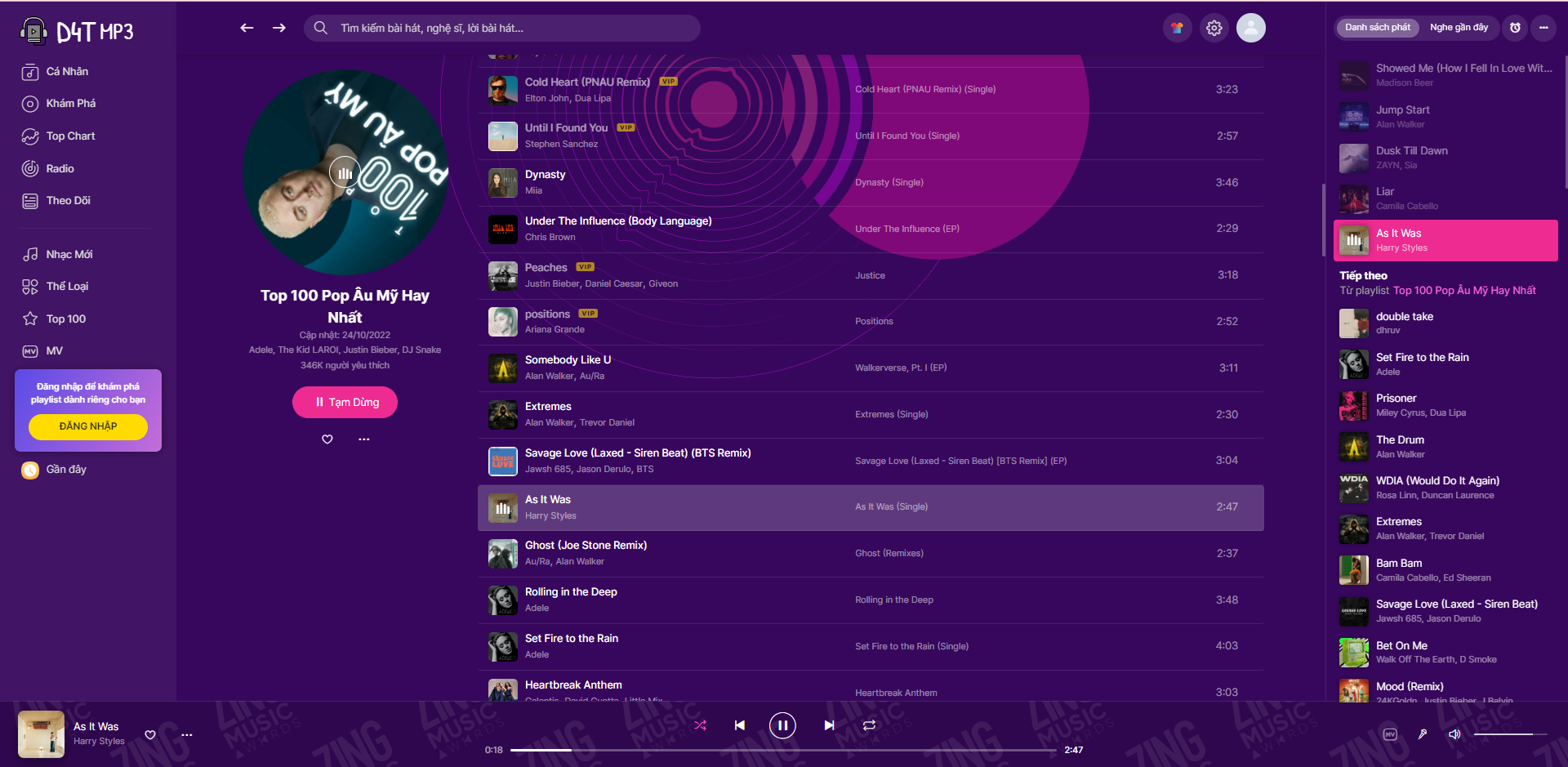Click the ĐĂNG NHẬP button
This screenshot has height=767, width=1568.
click(88, 426)
